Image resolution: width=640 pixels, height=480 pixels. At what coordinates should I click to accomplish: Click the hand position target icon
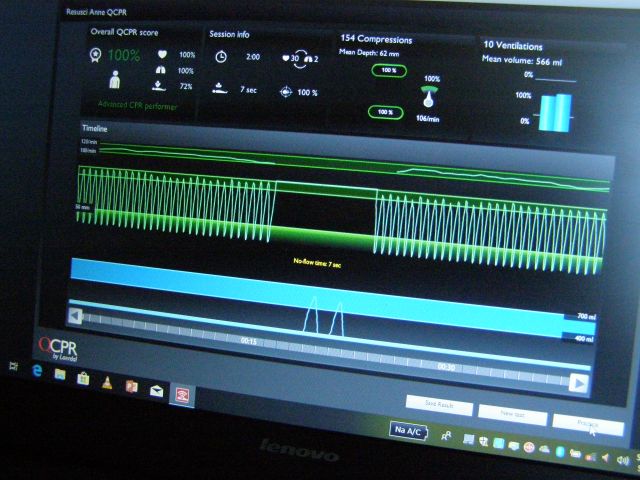(x=287, y=92)
